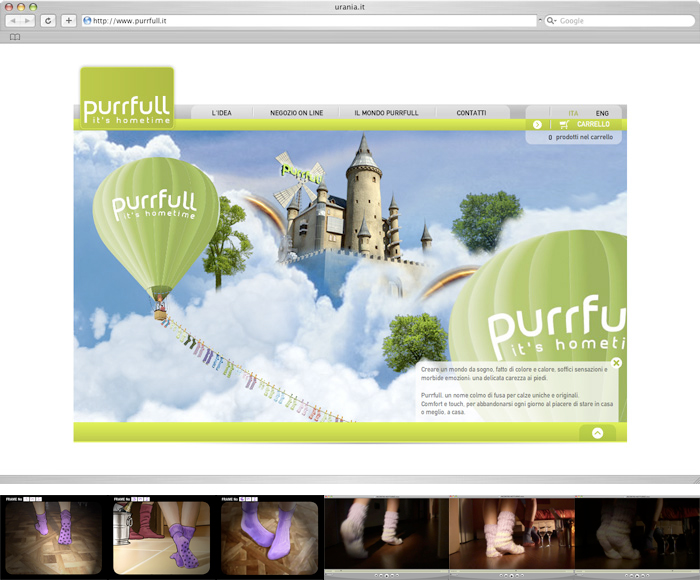The image size is (700, 580).
Task: Open the CONTATTI page
Action: coord(471,113)
